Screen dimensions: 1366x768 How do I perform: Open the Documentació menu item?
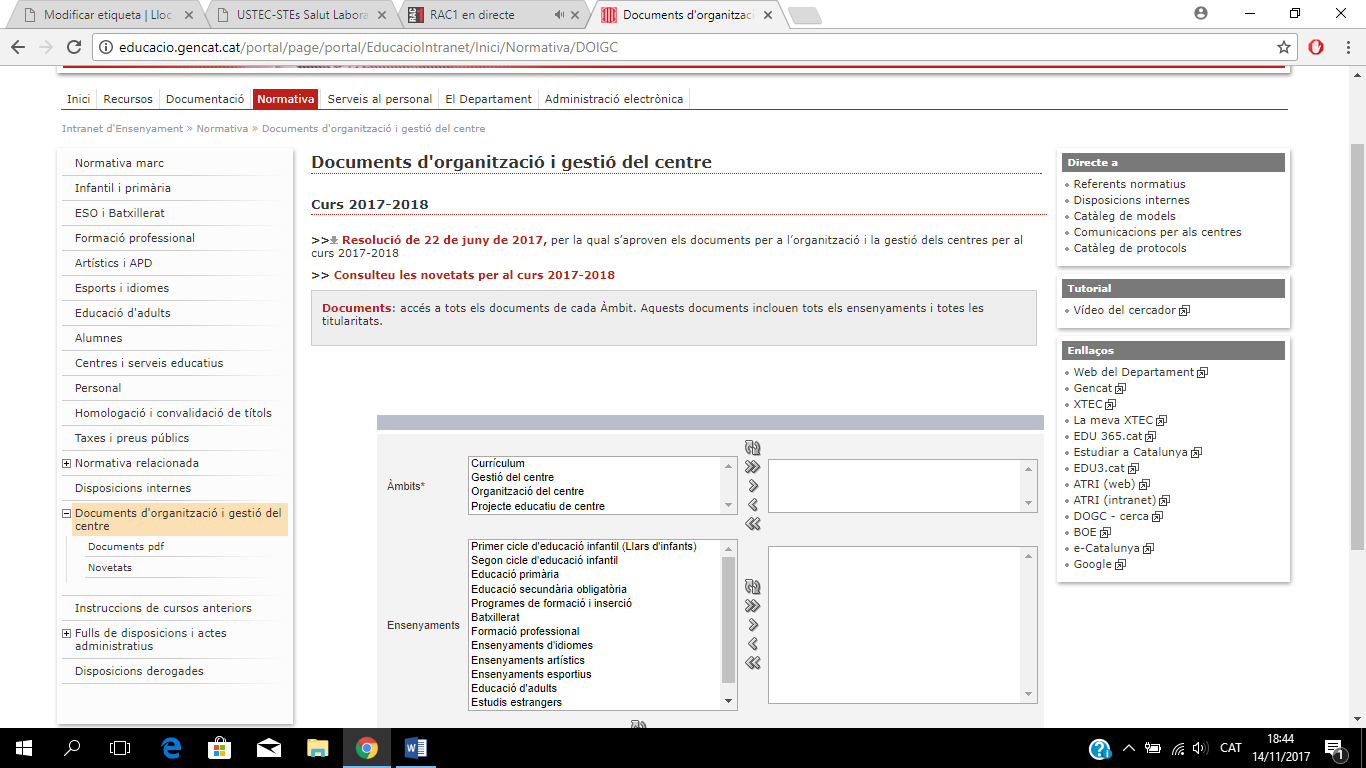[205, 99]
